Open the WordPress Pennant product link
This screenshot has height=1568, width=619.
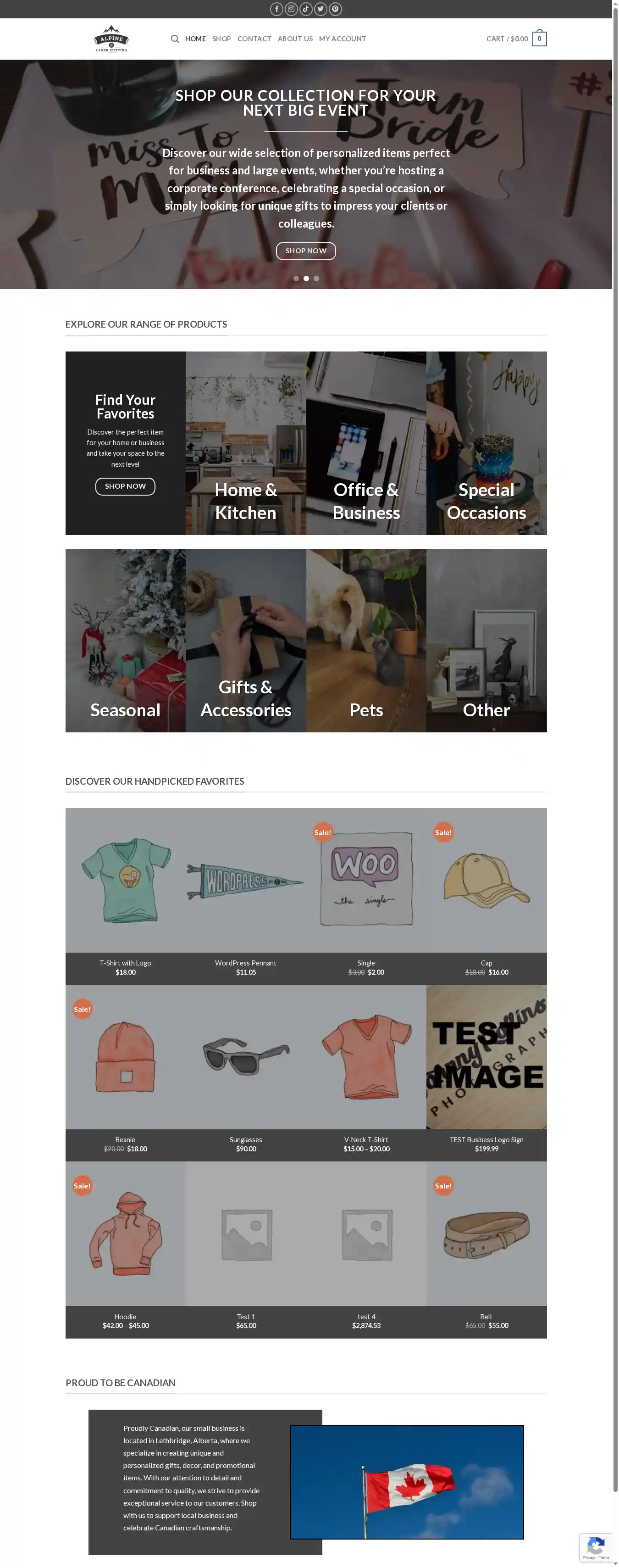pos(246,963)
